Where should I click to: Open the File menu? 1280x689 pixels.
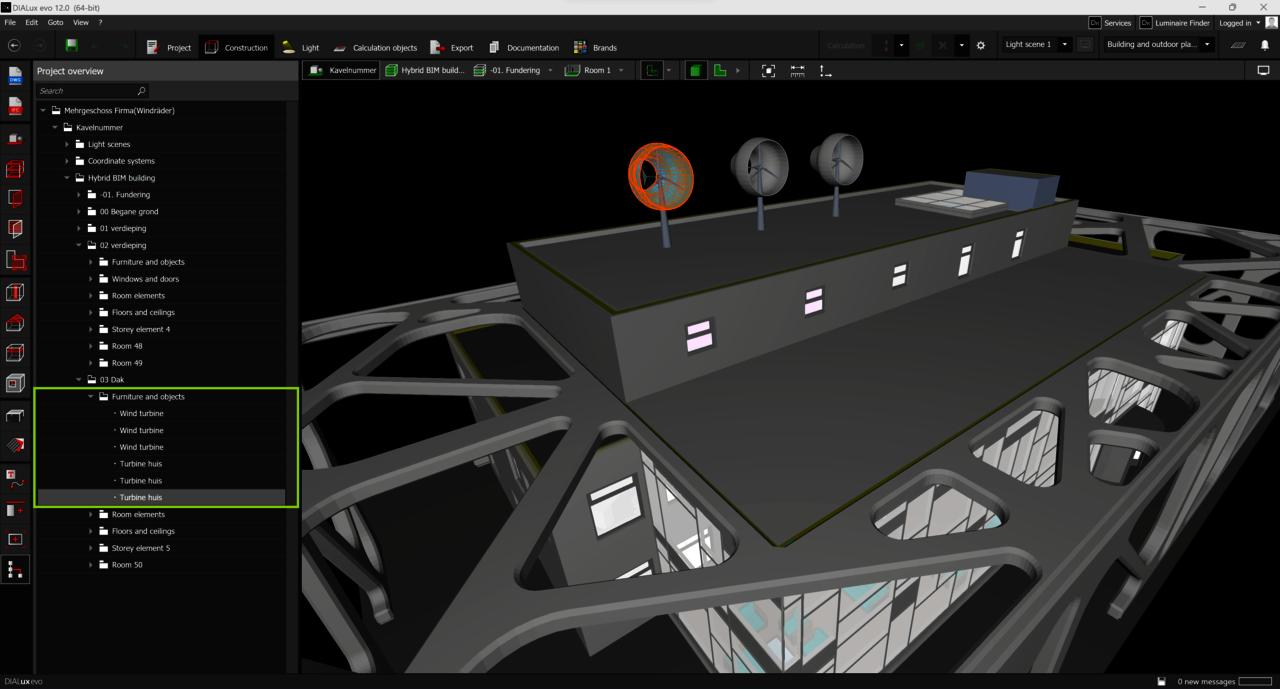tap(10, 22)
